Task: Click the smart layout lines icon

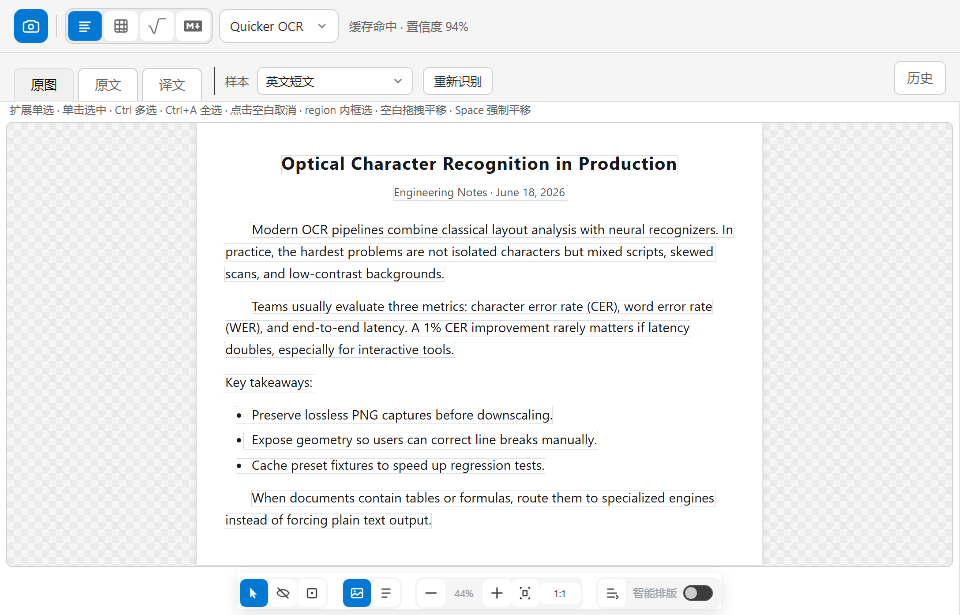Action: tap(612, 593)
